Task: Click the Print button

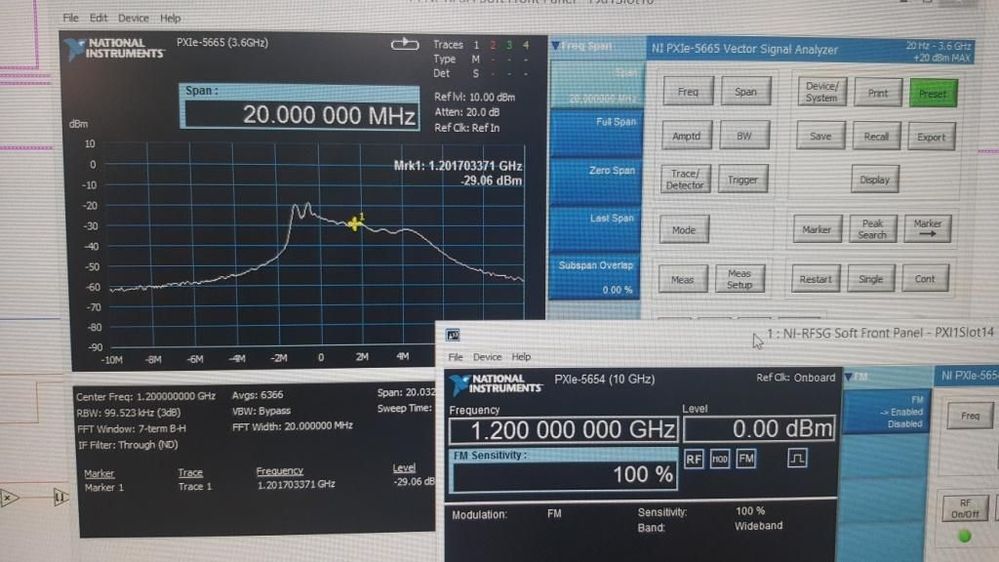Action: (877, 93)
